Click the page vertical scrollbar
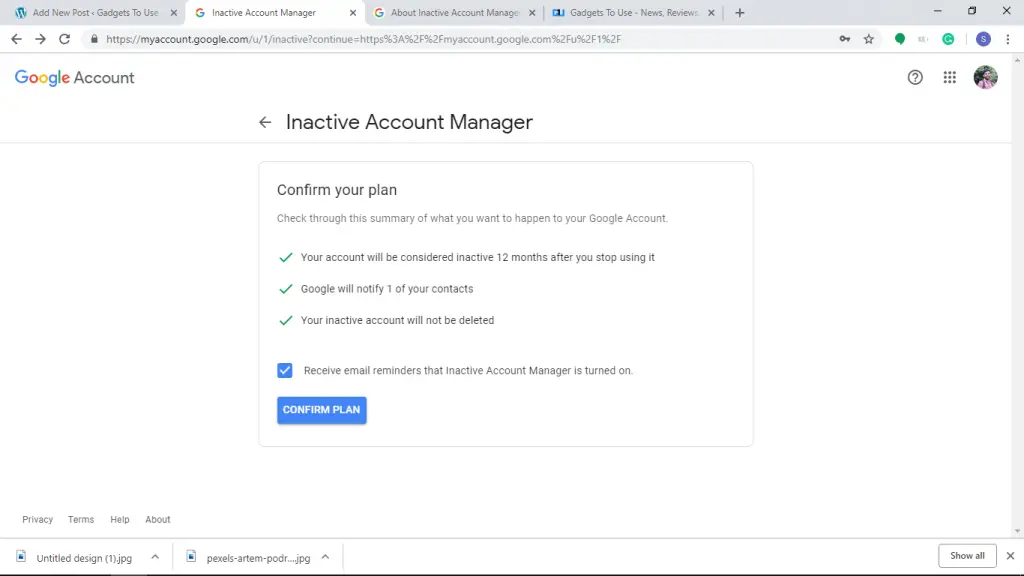The height and width of the screenshot is (576, 1024). point(1017,296)
